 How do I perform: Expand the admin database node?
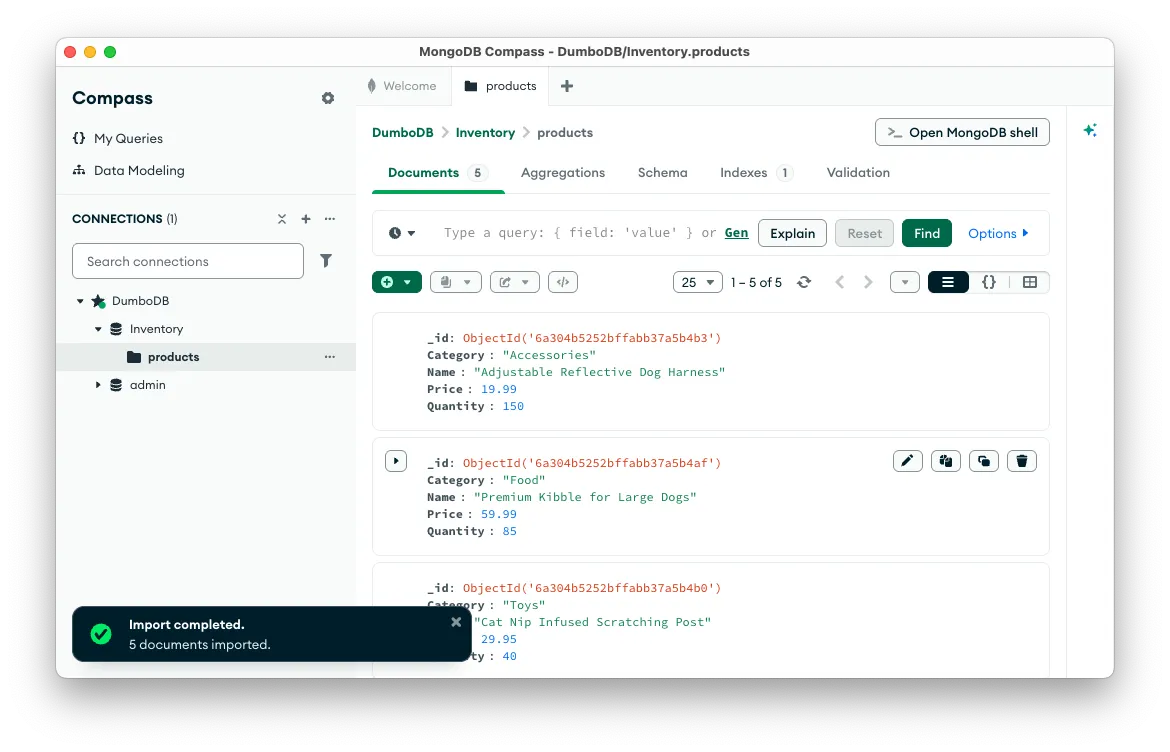[x=98, y=386]
